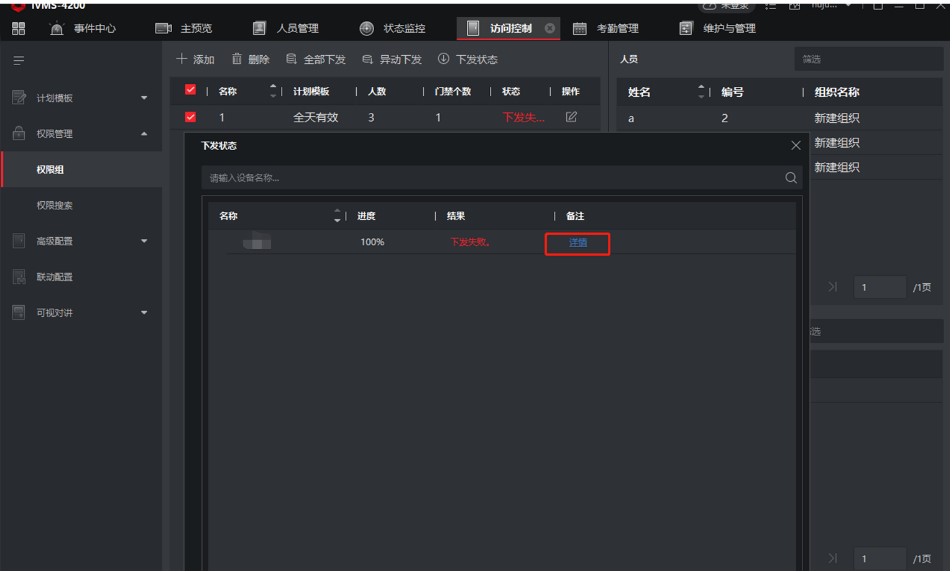The width and height of the screenshot is (952, 572).
Task: Click the 备注 column header
Action: [574, 216]
